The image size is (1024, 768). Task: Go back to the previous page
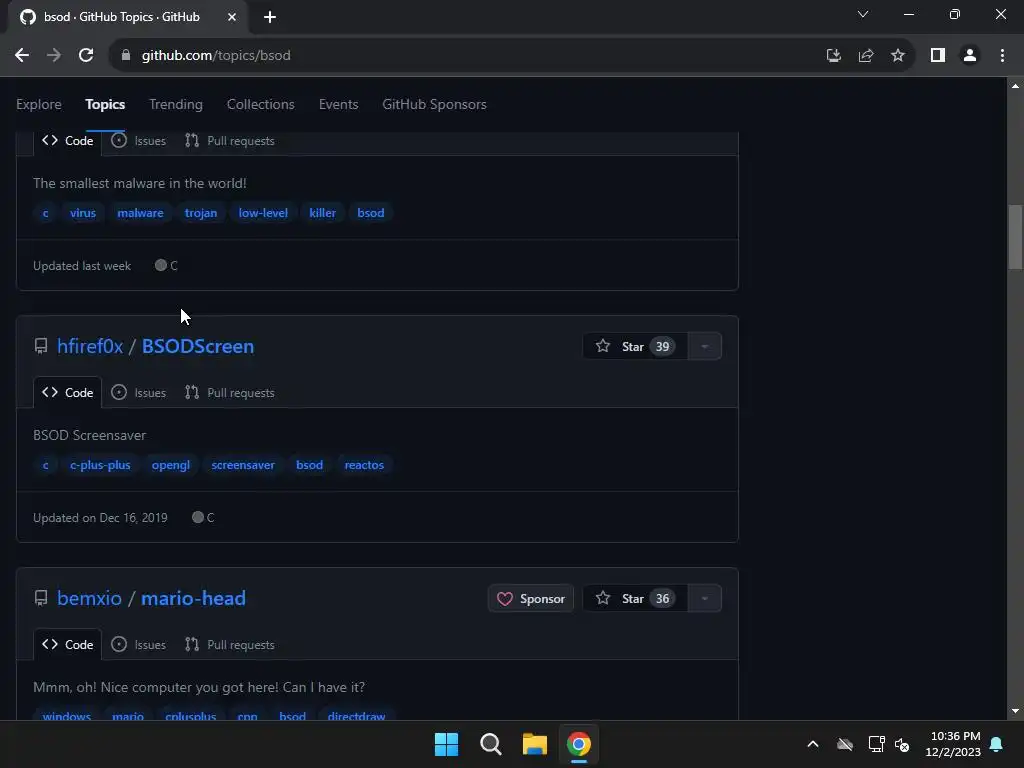click(22, 56)
